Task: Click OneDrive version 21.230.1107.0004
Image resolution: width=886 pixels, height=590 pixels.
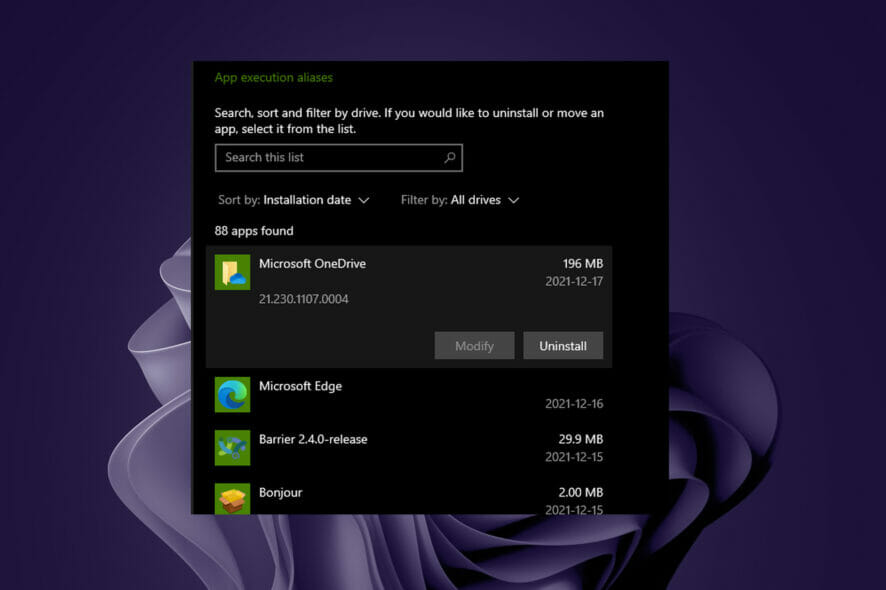Action: tap(303, 299)
